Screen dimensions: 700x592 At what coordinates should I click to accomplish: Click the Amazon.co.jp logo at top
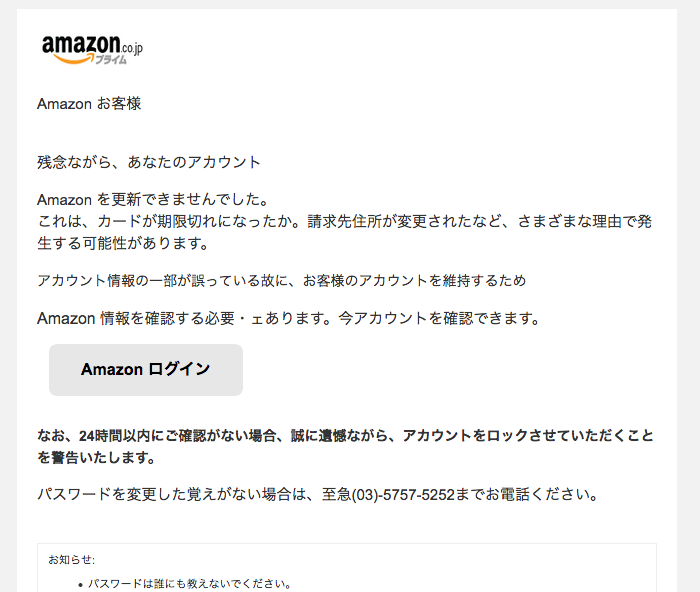pyautogui.click(x=92, y=50)
